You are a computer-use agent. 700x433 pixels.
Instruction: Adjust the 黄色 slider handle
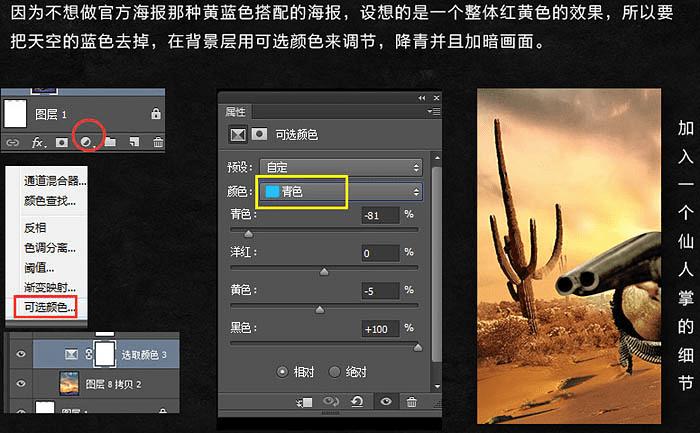[320, 309]
